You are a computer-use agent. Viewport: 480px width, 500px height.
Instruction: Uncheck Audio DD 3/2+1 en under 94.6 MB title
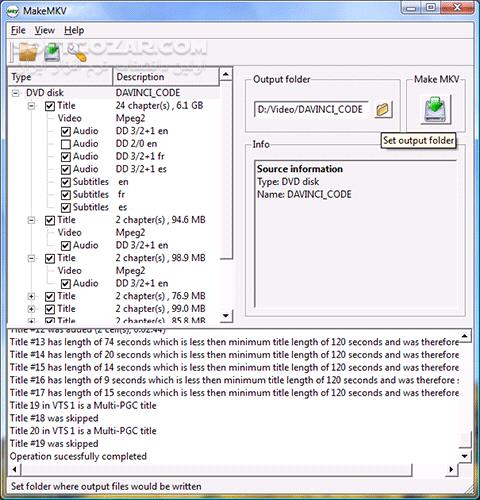point(66,246)
